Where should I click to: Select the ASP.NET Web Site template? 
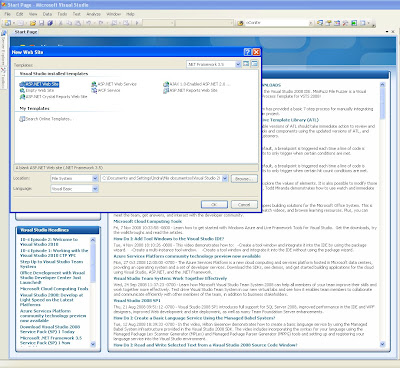(39, 84)
